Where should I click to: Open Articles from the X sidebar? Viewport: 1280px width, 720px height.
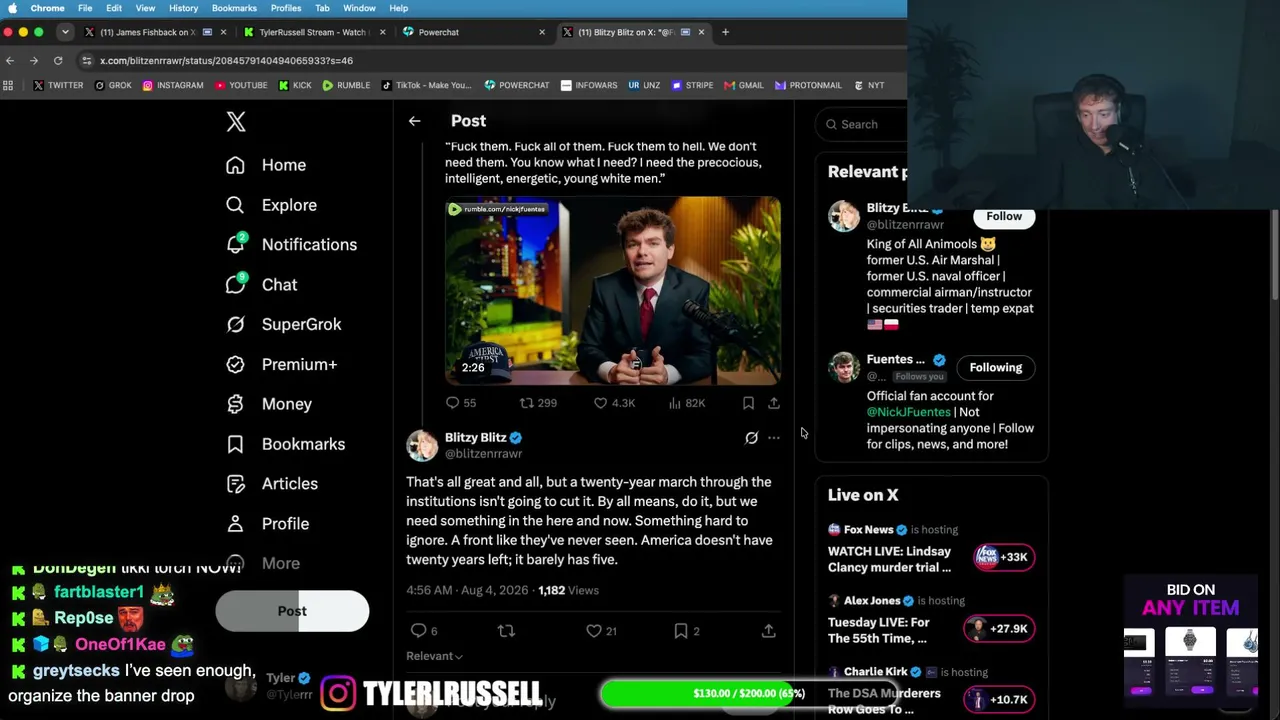[x=272, y=484]
